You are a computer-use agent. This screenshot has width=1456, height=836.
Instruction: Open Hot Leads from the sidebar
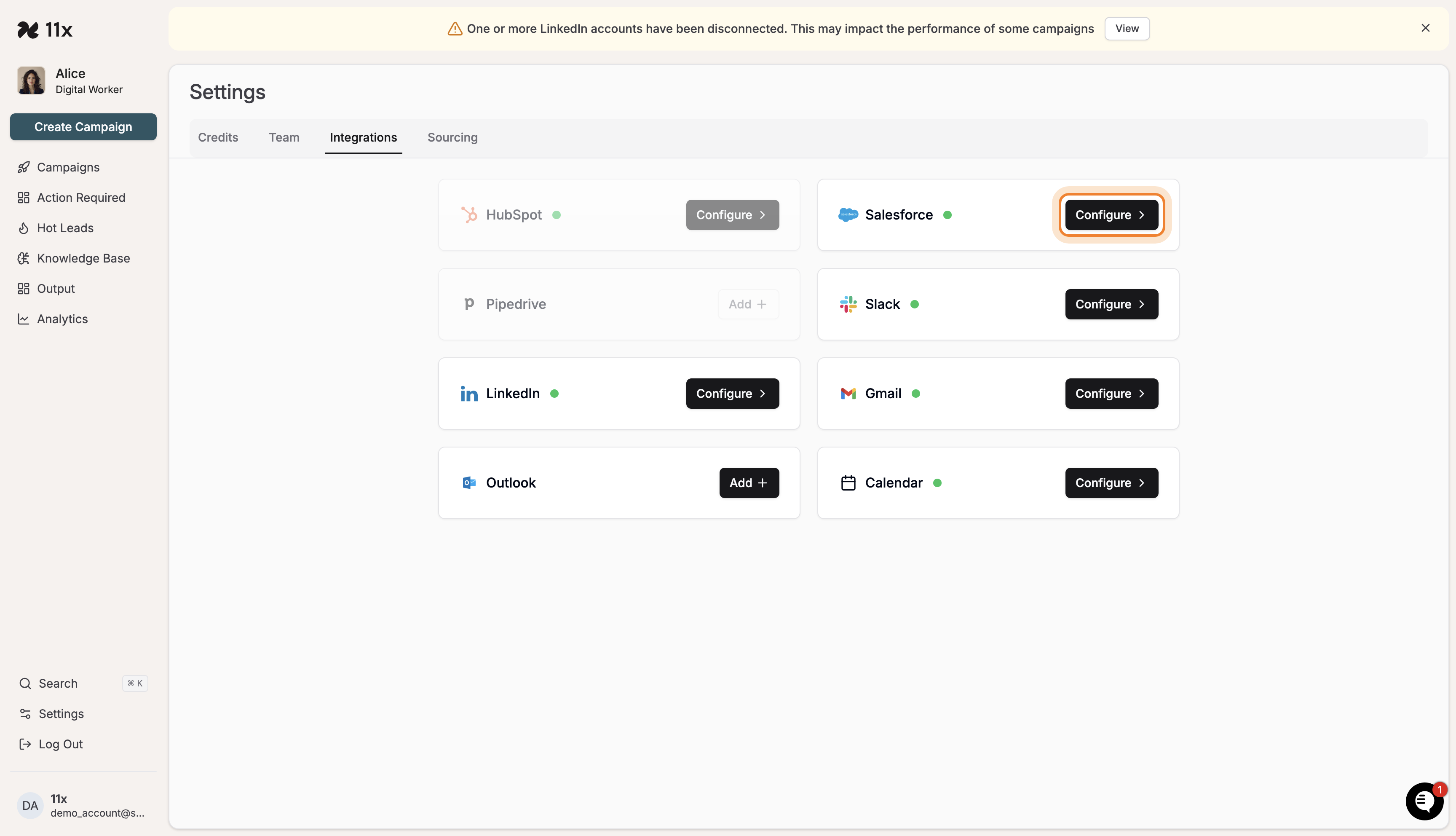[65, 228]
